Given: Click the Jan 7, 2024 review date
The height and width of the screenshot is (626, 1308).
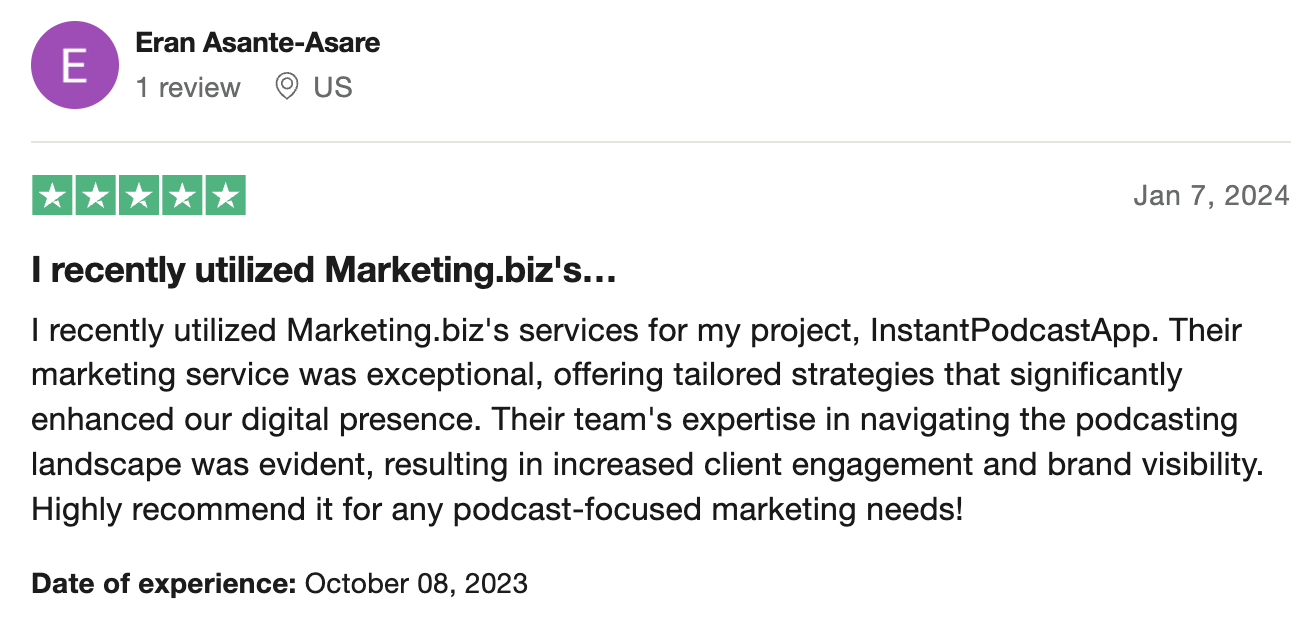Looking at the screenshot, I should 1211,195.
